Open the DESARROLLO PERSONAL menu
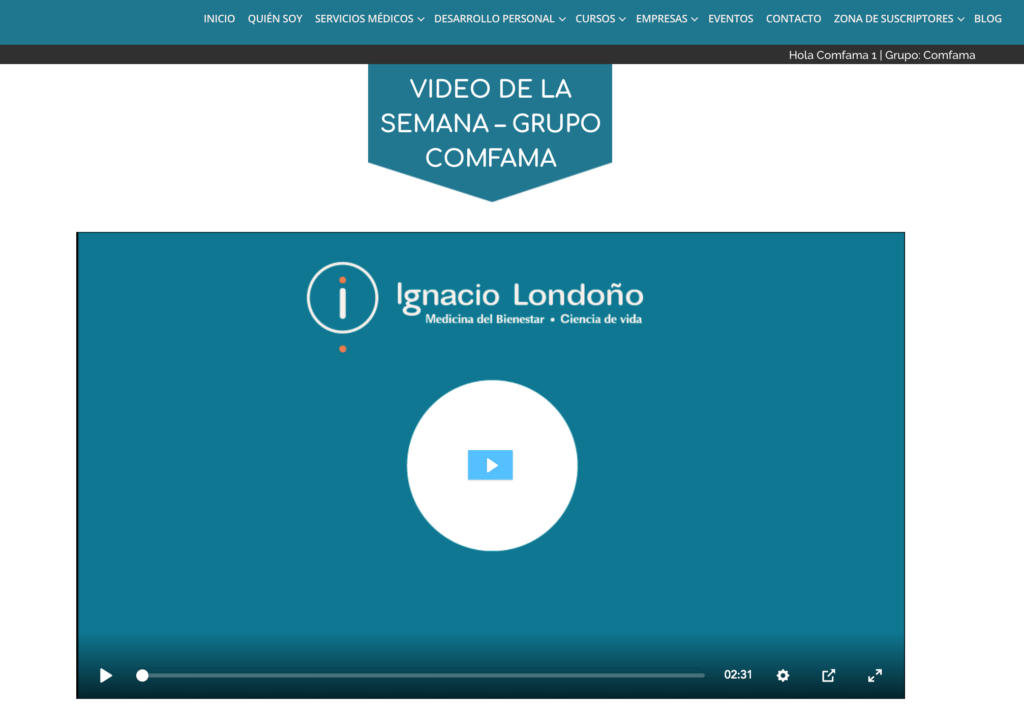1024x705 pixels. pyautogui.click(x=494, y=19)
